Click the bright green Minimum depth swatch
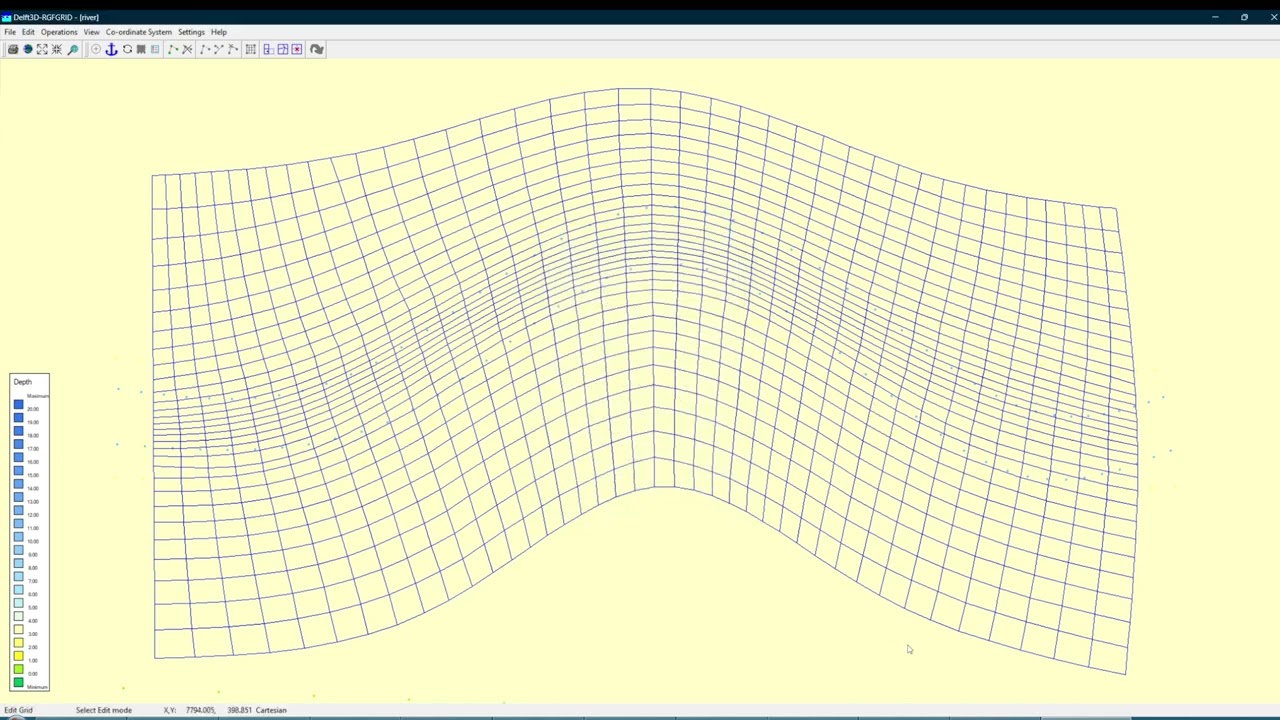1280x720 pixels. 18,682
